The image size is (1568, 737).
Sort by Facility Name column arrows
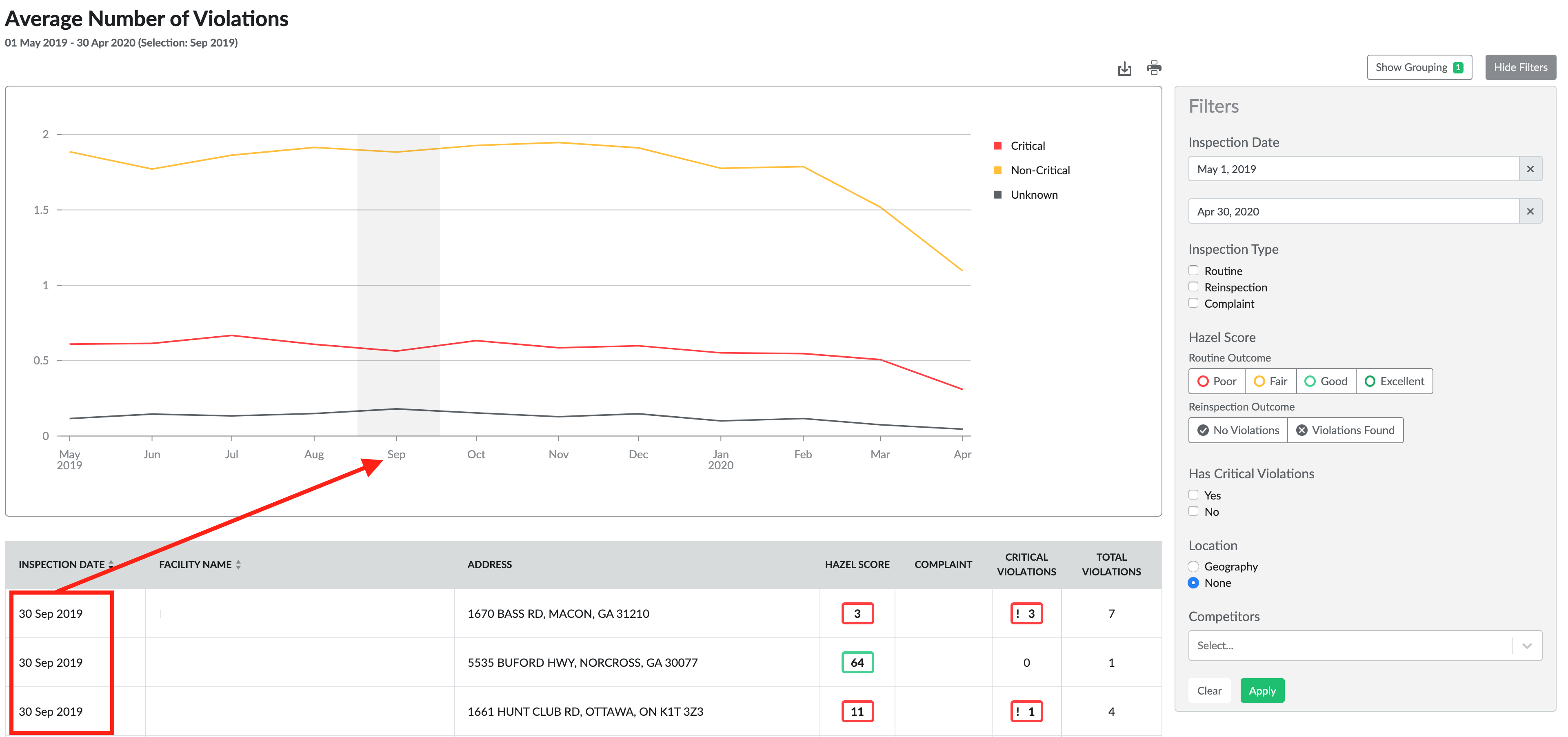click(238, 564)
